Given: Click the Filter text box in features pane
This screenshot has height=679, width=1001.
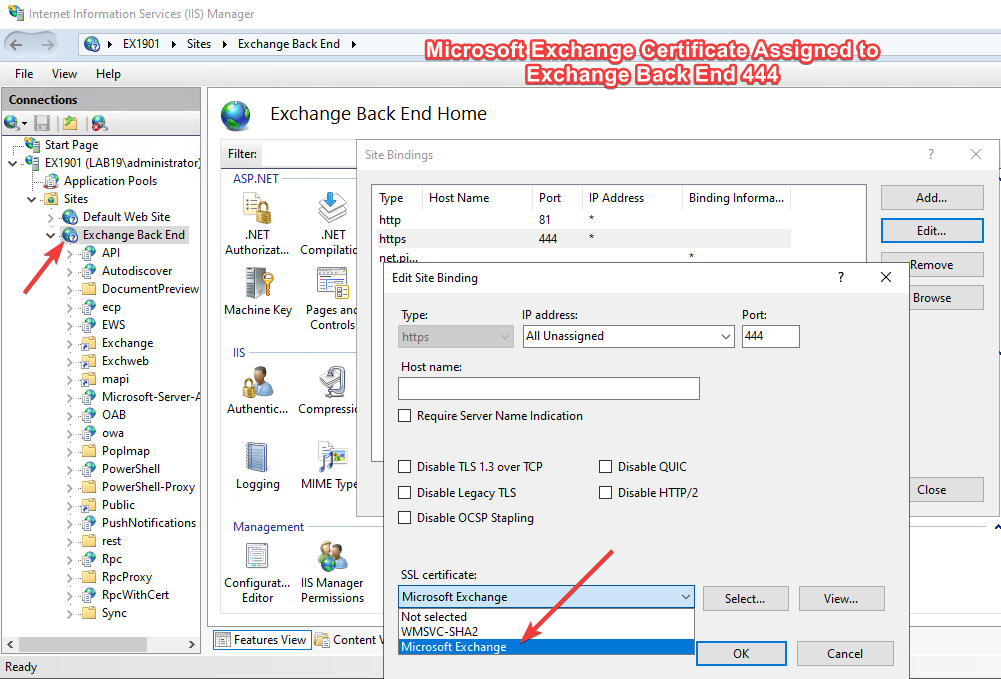Looking at the screenshot, I should point(307,154).
